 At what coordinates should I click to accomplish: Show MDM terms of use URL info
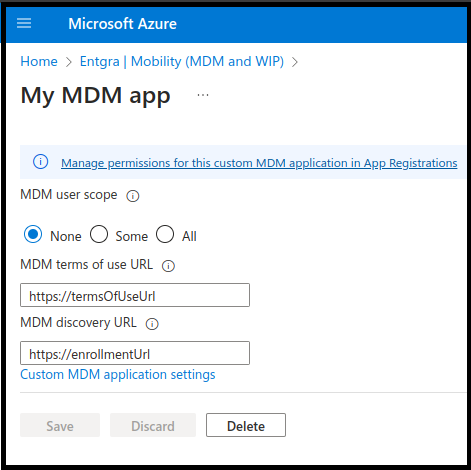tap(168, 266)
